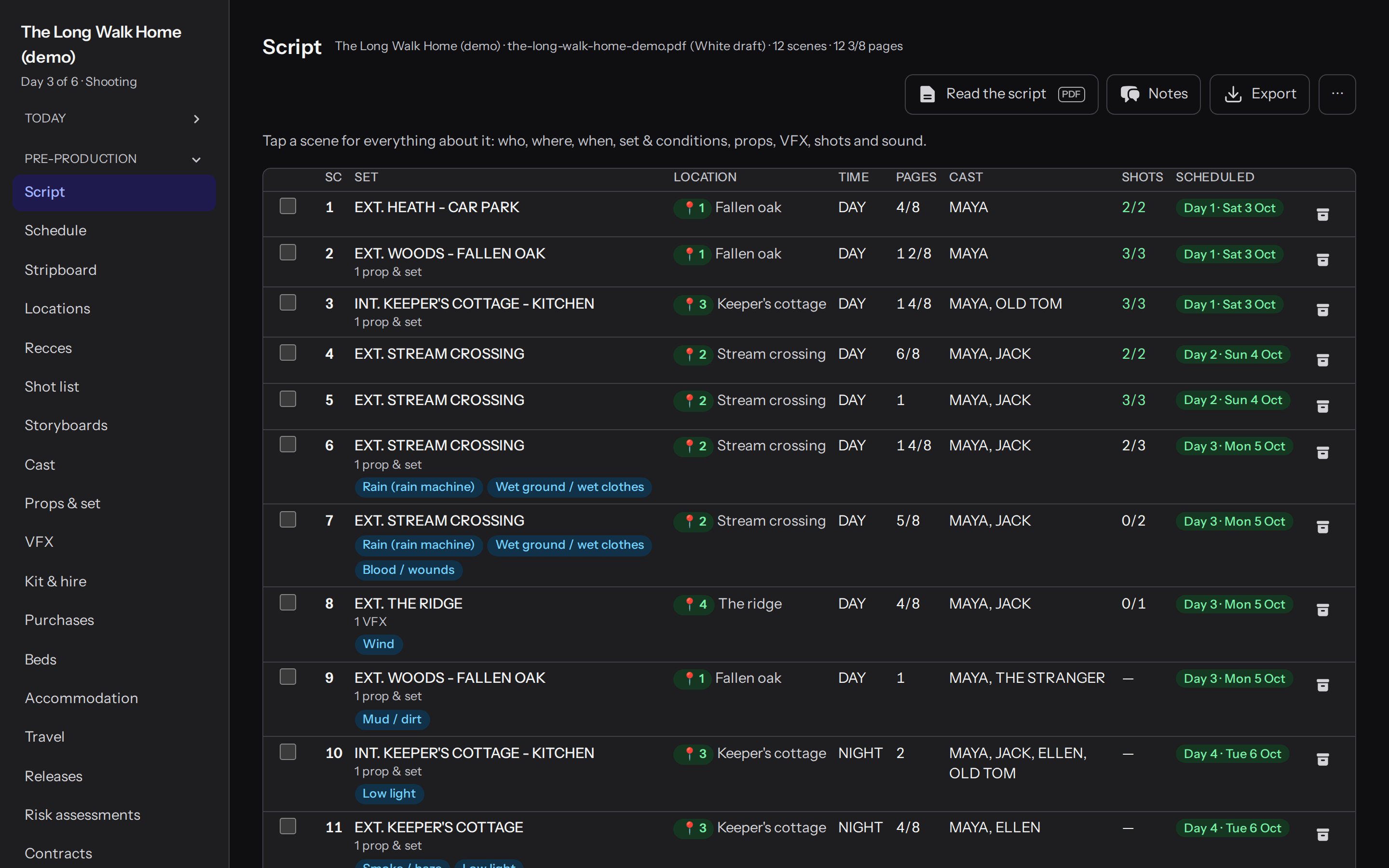Open the Notes button
The width and height of the screenshot is (1389, 868).
1153,94
